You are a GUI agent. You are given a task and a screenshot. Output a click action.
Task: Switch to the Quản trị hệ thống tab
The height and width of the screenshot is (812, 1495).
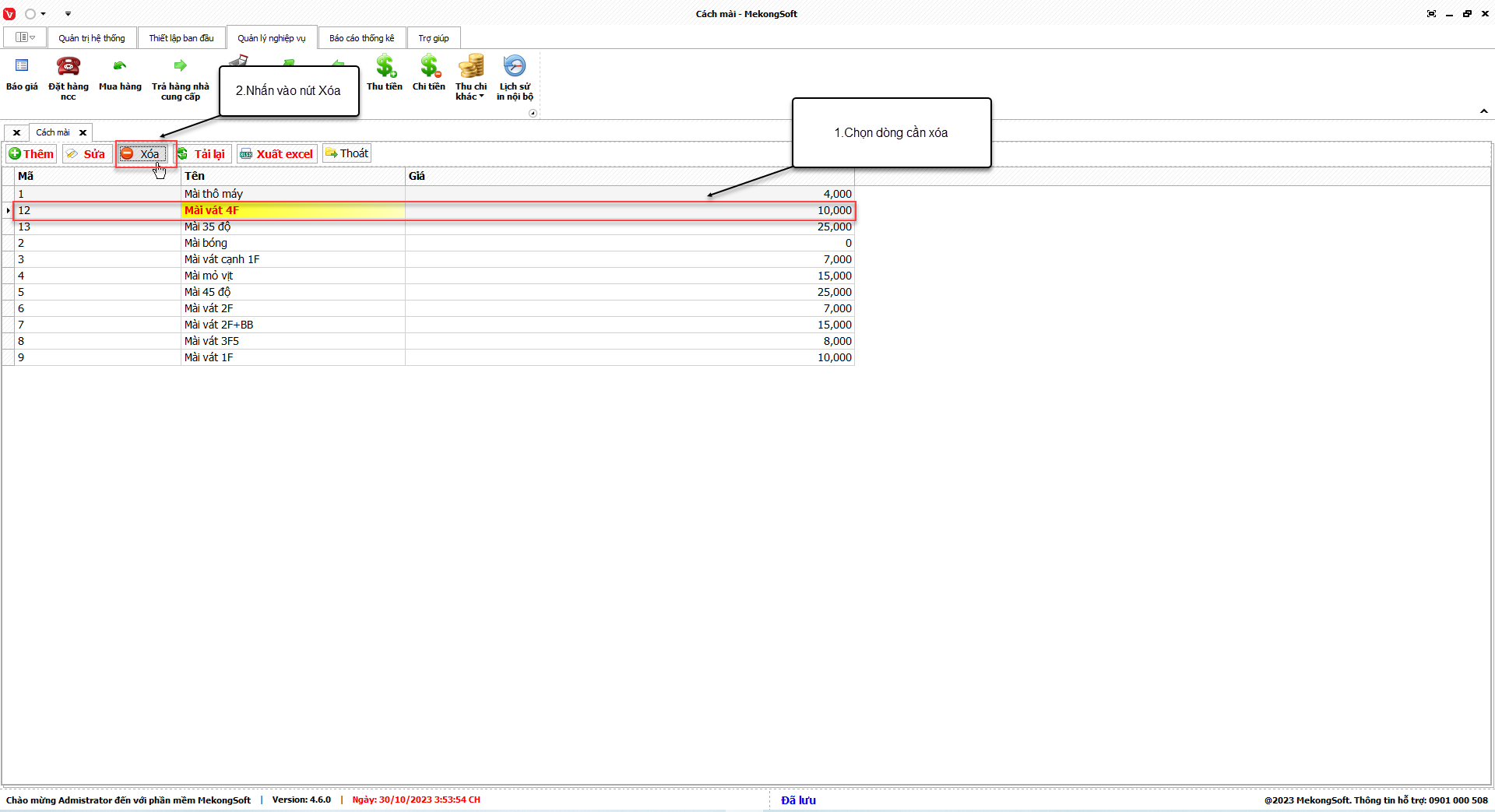click(x=92, y=38)
